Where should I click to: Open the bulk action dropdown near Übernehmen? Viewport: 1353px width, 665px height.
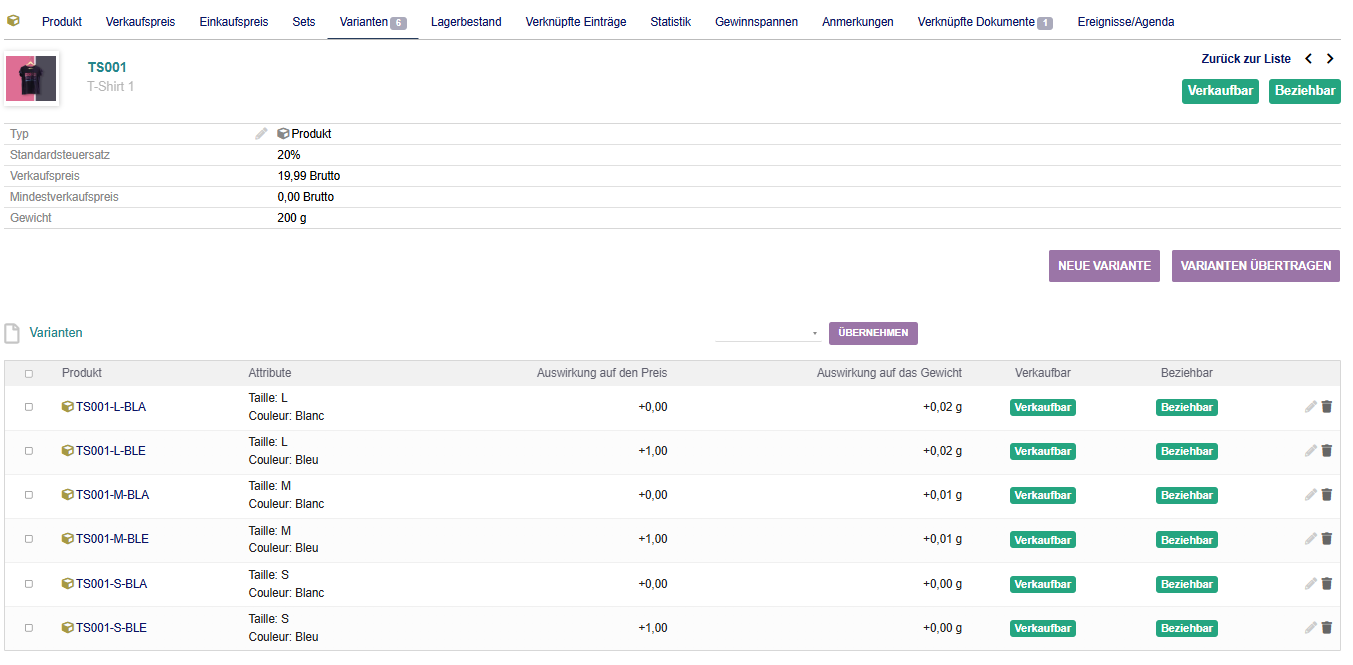point(768,333)
